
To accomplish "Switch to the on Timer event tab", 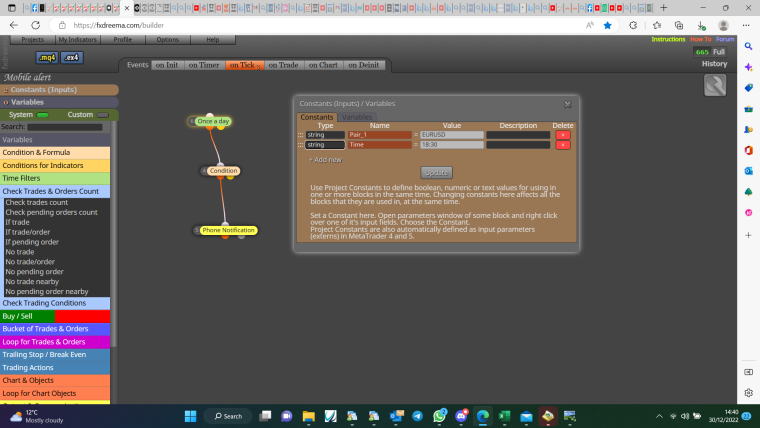I will click(x=204, y=65).
